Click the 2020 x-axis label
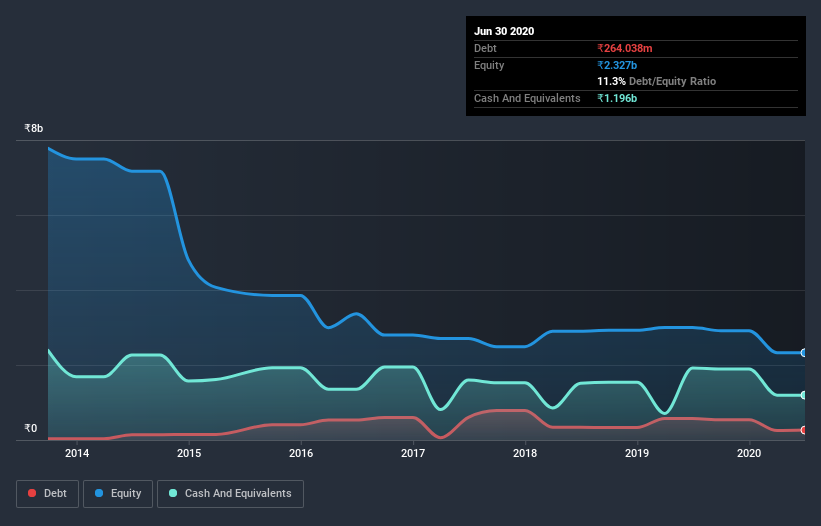The width and height of the screenshot is (821, 526). (749, 453)
